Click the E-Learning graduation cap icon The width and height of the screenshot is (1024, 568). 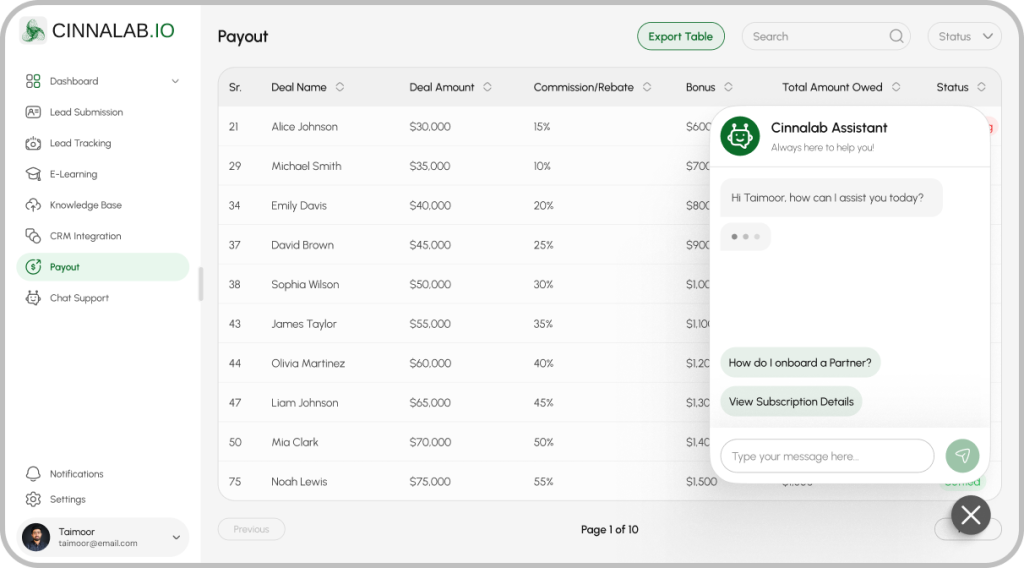click(33, 174)
